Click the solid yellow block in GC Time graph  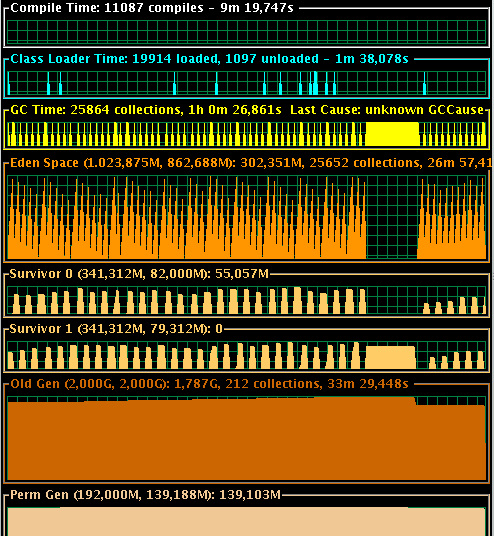392,134
